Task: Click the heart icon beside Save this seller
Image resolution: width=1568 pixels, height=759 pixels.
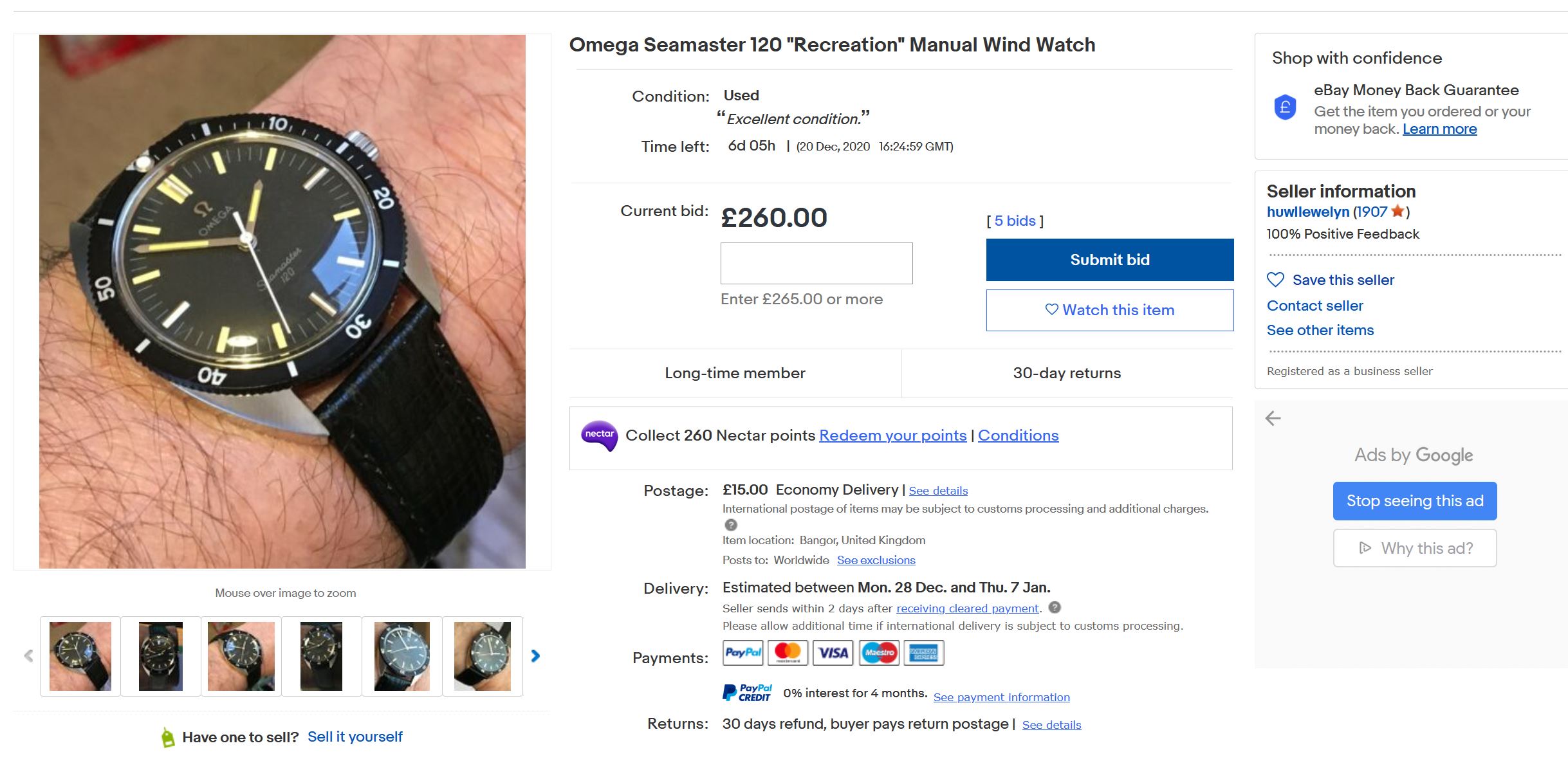Action: coord(1275,280)
